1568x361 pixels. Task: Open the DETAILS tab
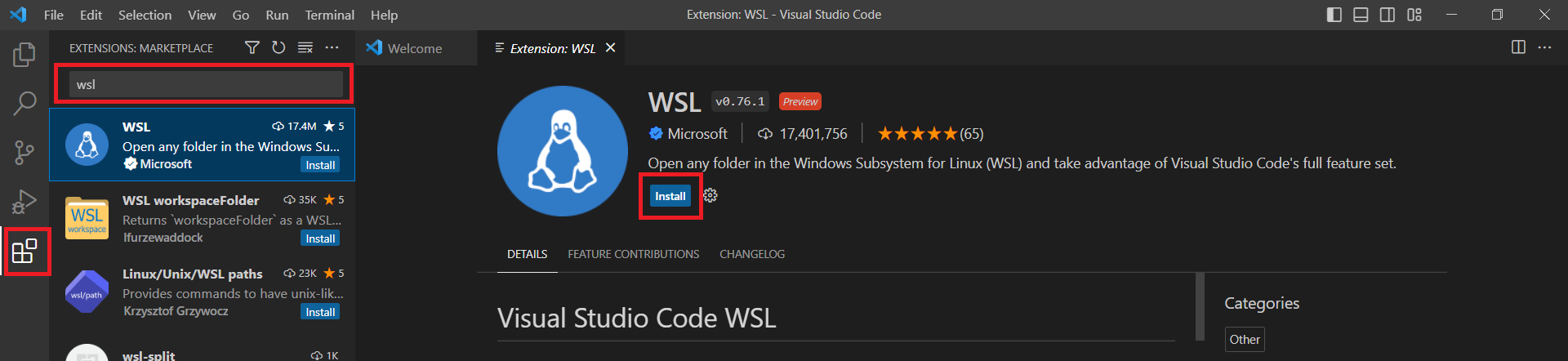tap(527, 254)
